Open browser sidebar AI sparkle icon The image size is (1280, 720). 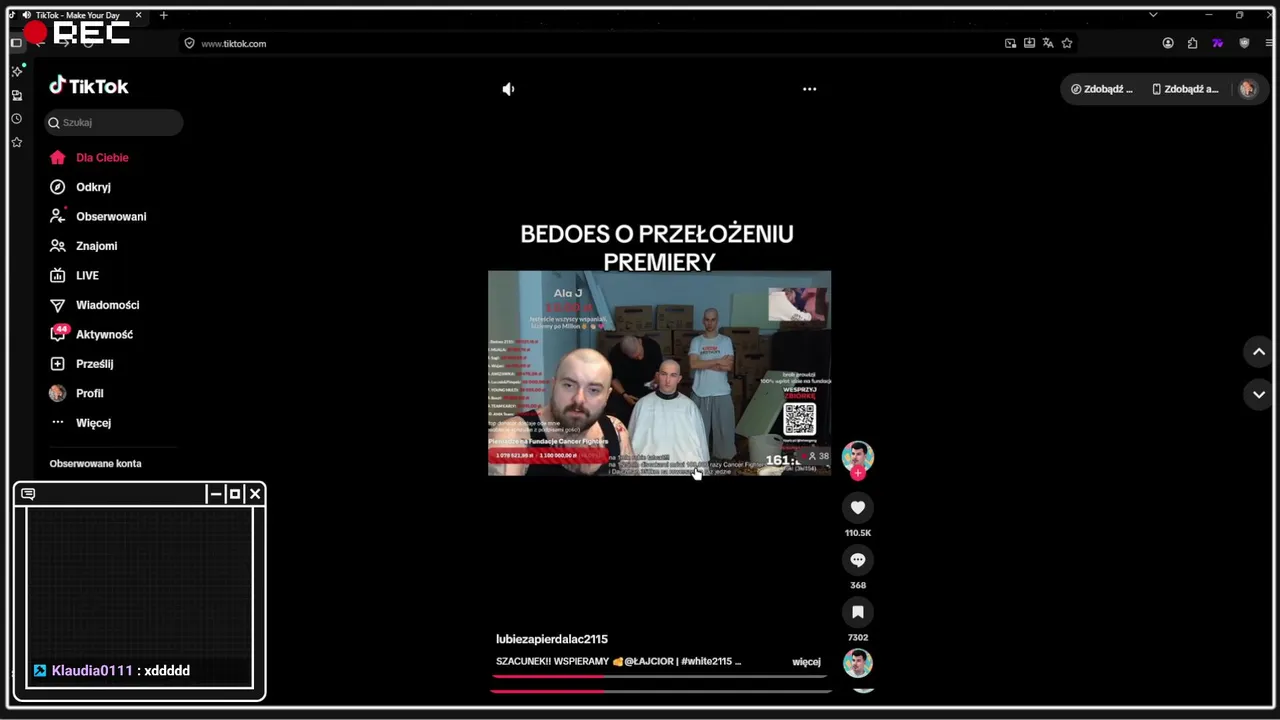pyautogui.click(x=17, y=71)
